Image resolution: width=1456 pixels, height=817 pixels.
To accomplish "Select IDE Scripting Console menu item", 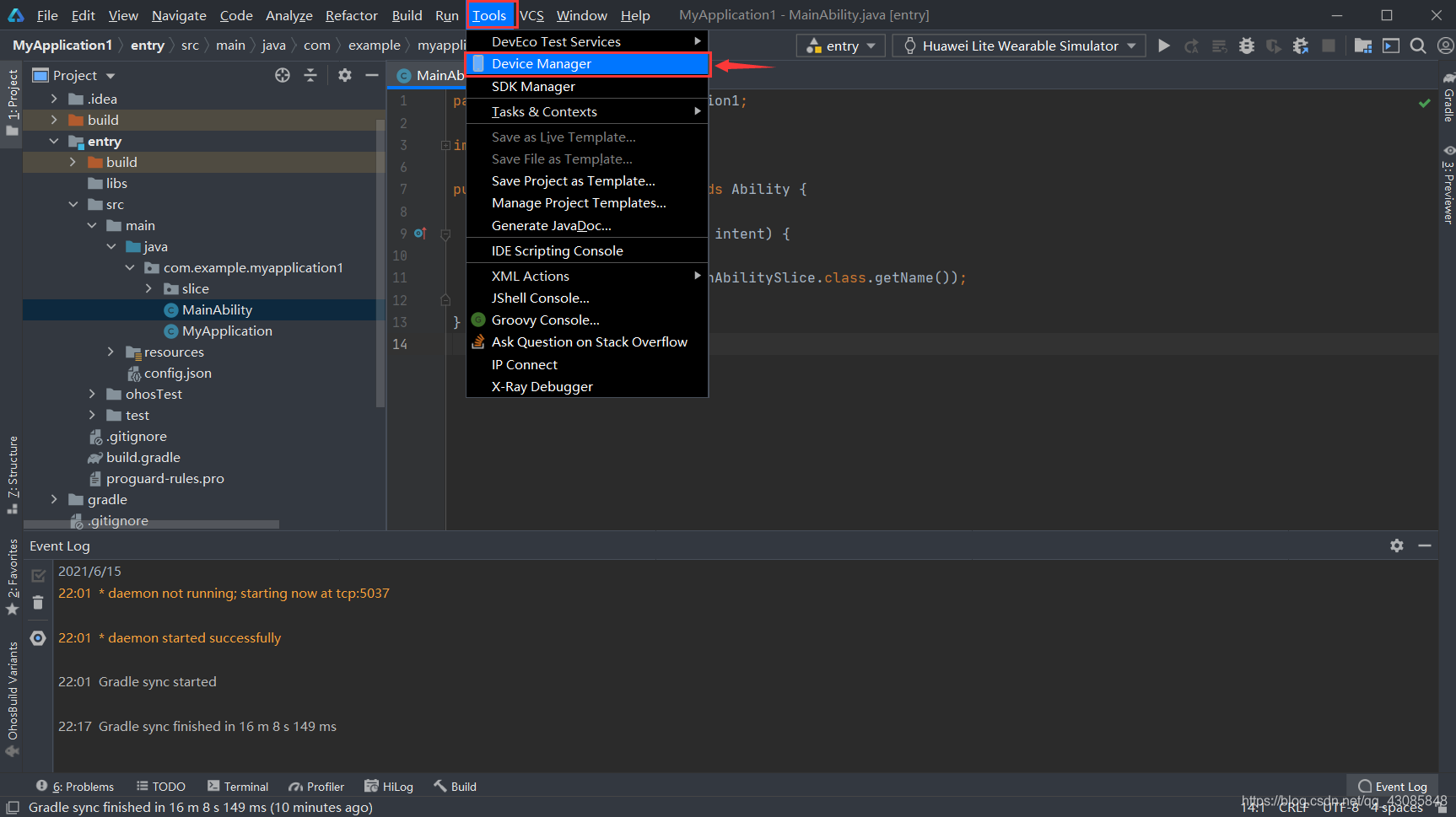I will (587, 250).
